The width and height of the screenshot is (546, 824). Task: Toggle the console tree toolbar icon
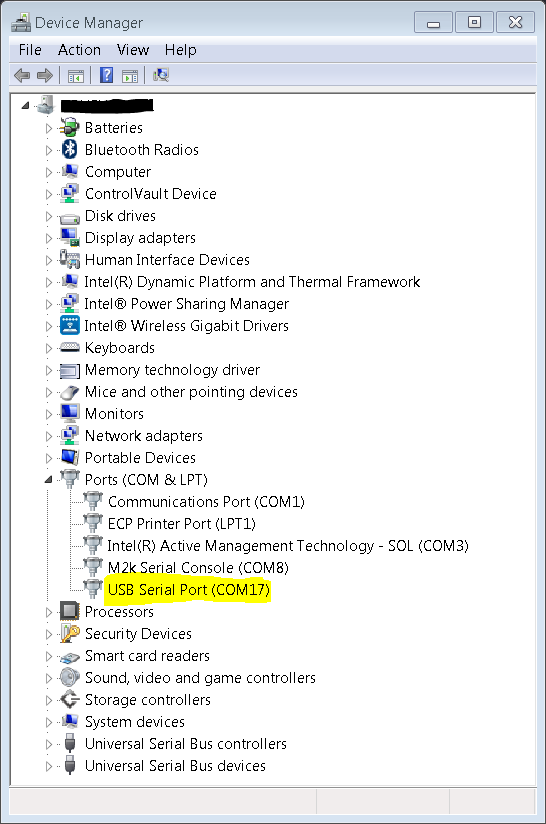coord(76,76)
